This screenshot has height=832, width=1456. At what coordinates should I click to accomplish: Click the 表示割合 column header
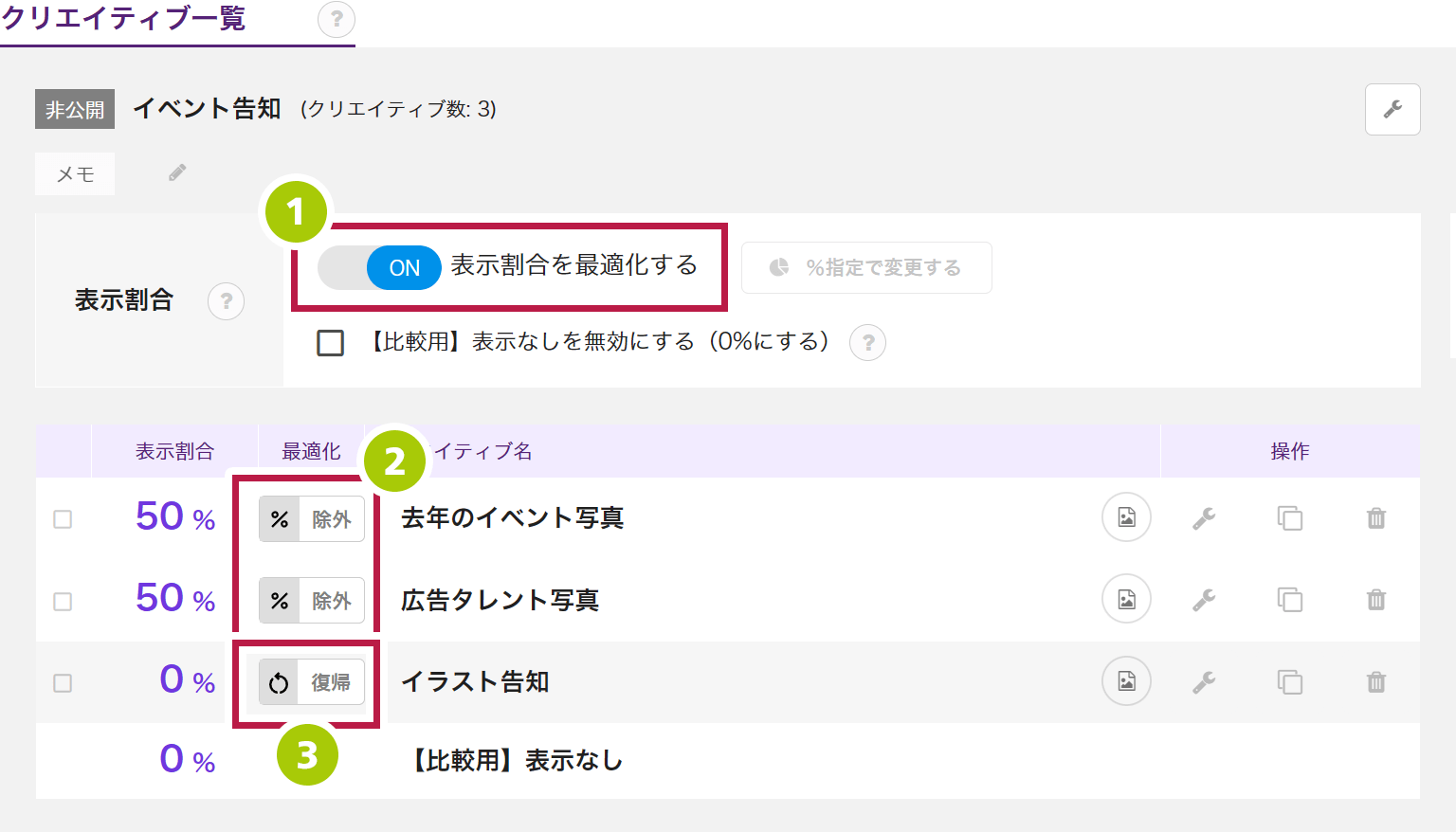coord(174,452)
